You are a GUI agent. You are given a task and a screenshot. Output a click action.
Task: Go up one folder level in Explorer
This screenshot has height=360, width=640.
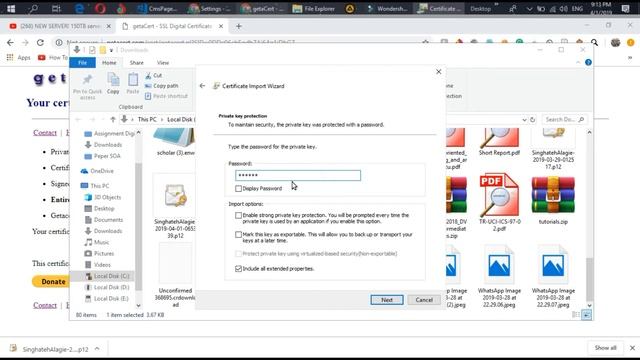[x=113, y=119]
